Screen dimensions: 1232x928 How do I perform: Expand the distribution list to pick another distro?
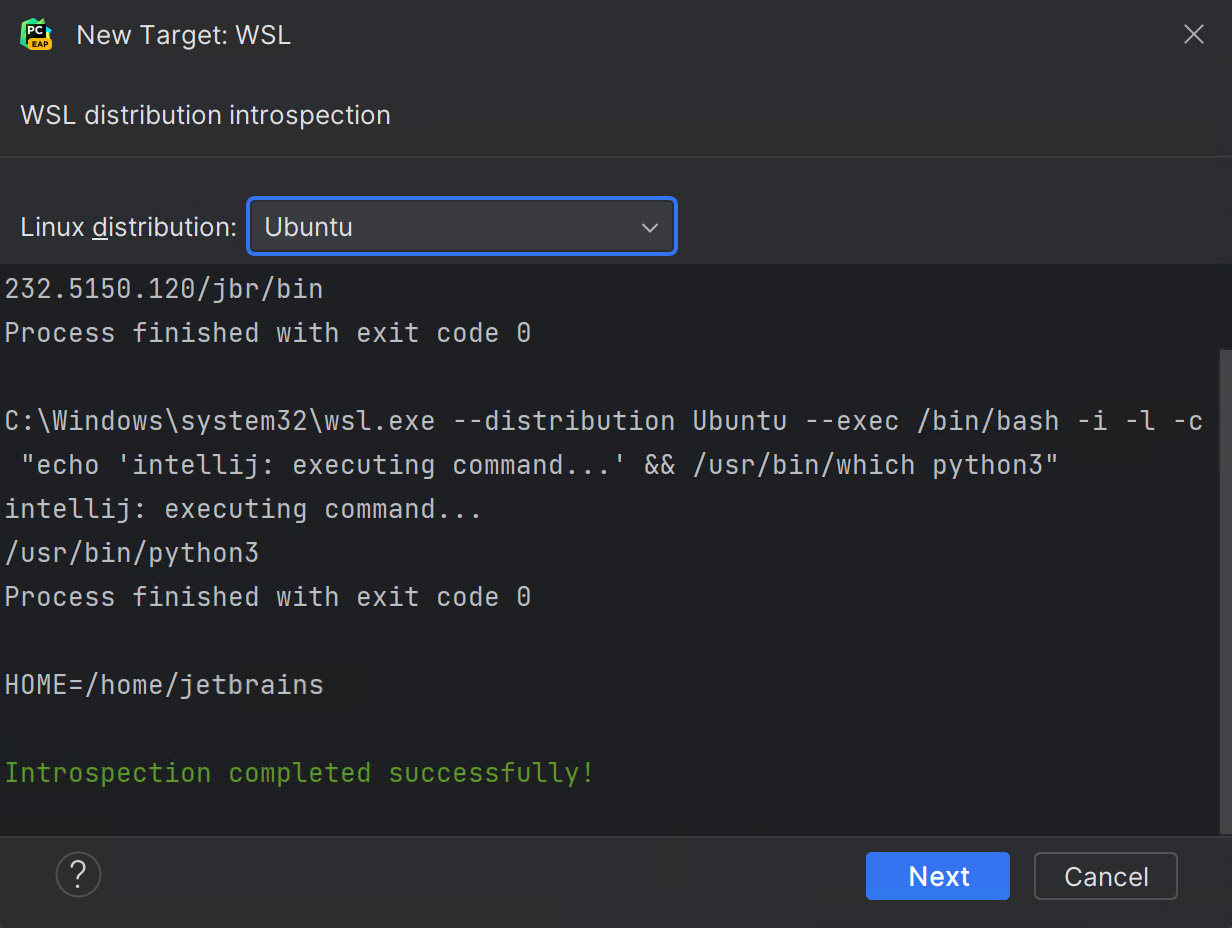tap(651, 226)
